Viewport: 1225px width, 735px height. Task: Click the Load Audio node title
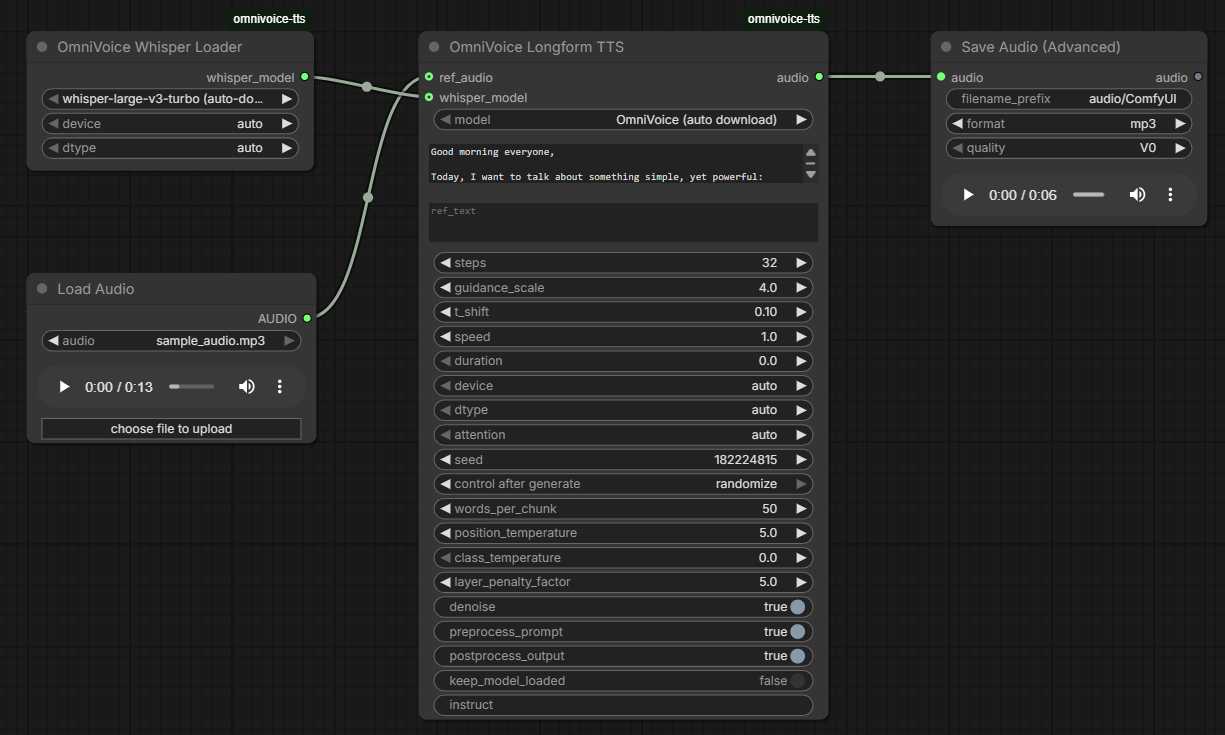96,289
